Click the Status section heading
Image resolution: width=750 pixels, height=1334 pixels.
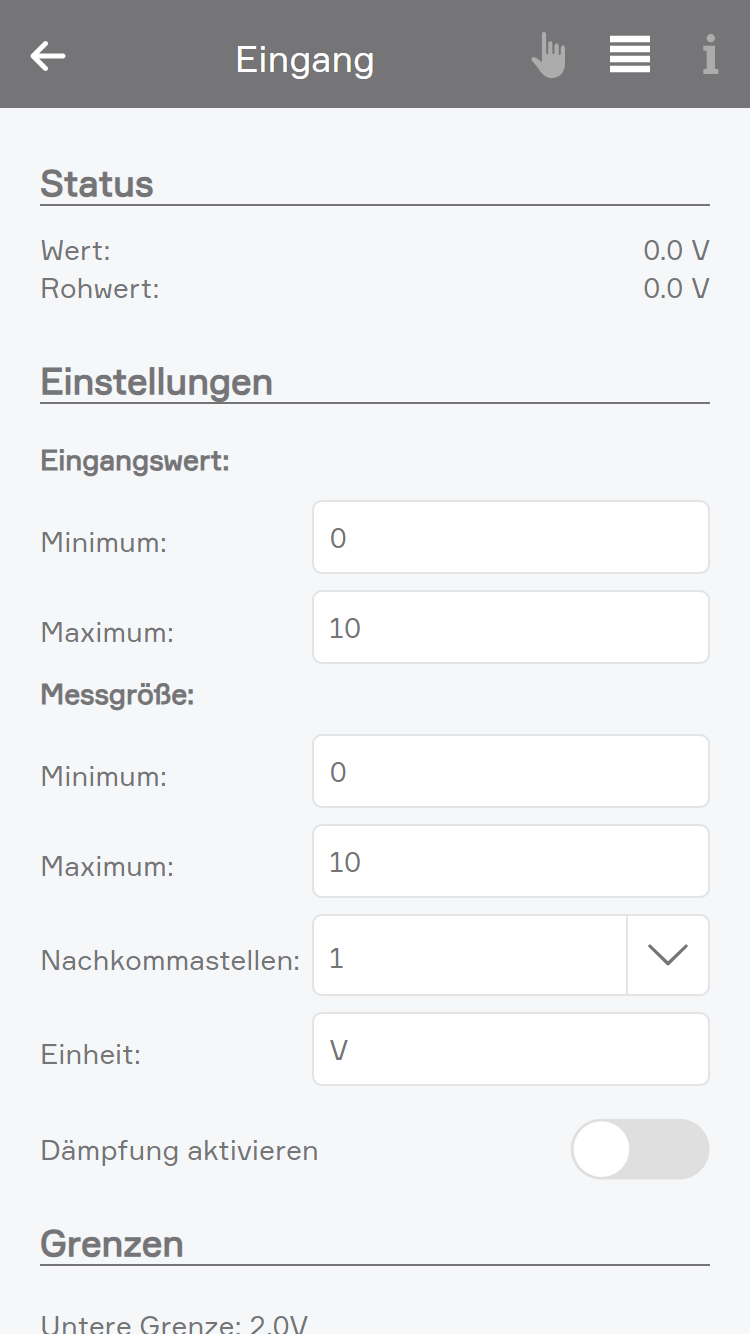(97, 184)
